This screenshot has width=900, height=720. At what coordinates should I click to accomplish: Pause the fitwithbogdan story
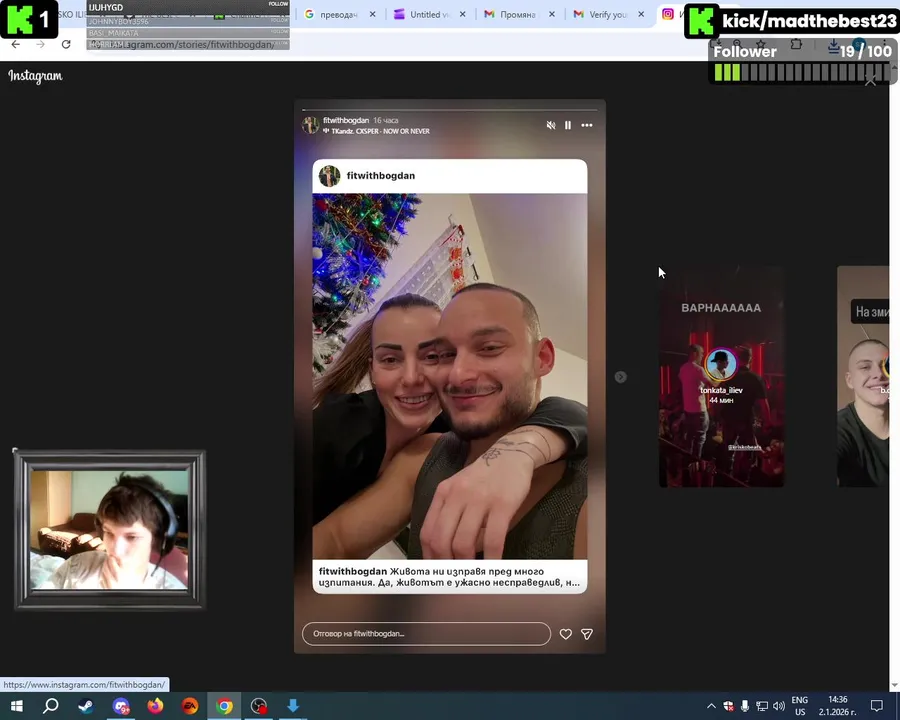point(568,125)
